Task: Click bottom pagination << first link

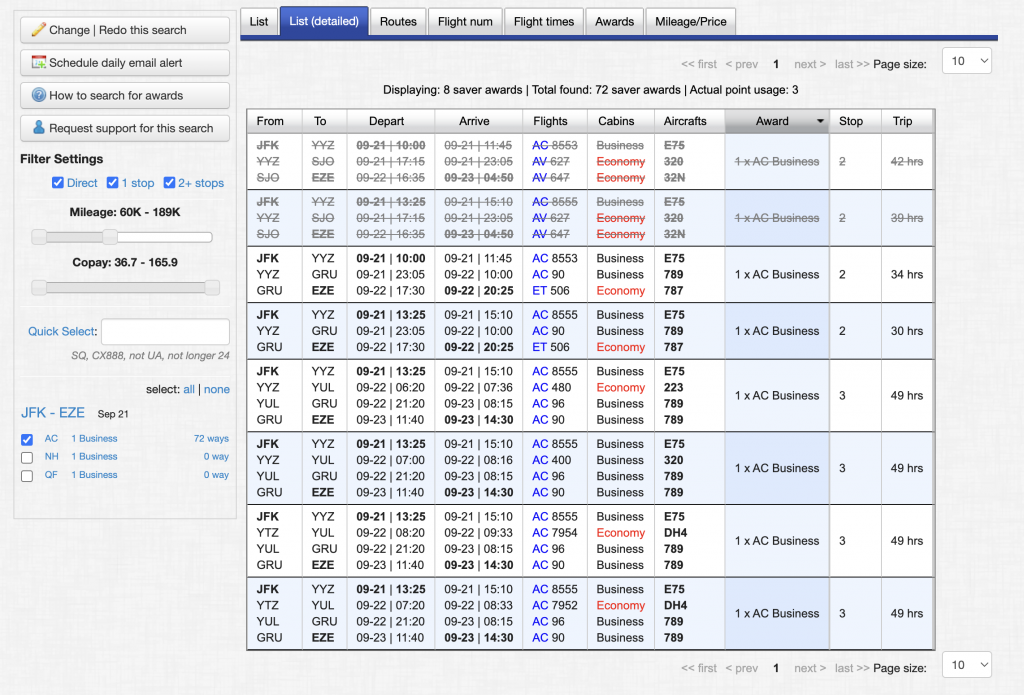Action: pos(699,668)
